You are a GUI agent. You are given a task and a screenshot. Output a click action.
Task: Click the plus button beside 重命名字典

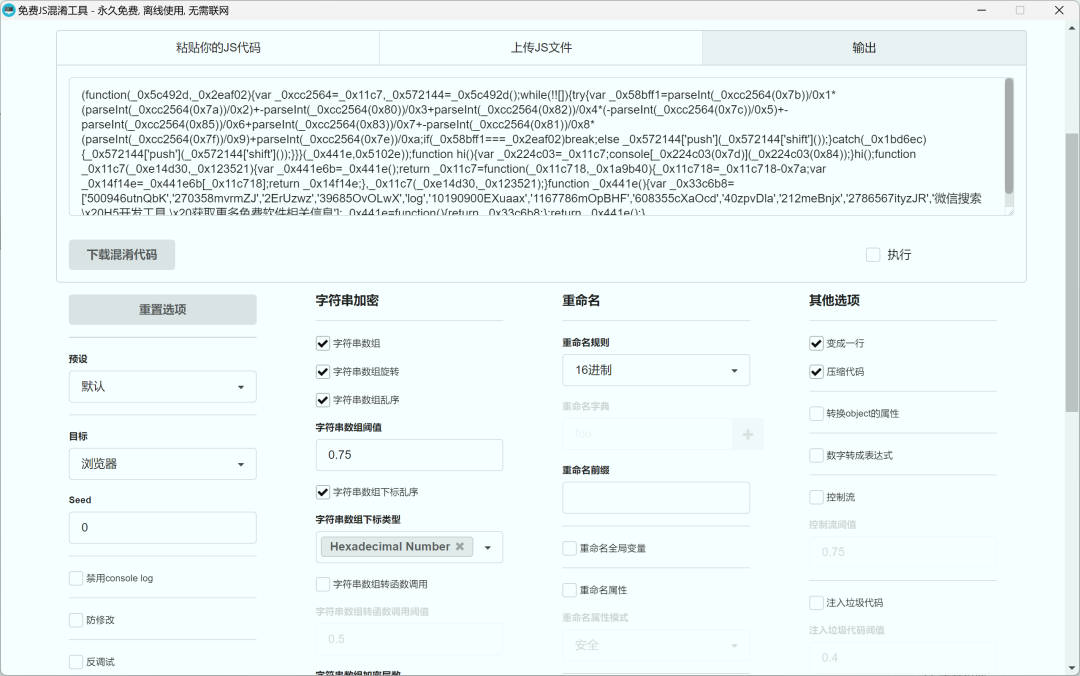pyautogui.click(x=748, y=434)
